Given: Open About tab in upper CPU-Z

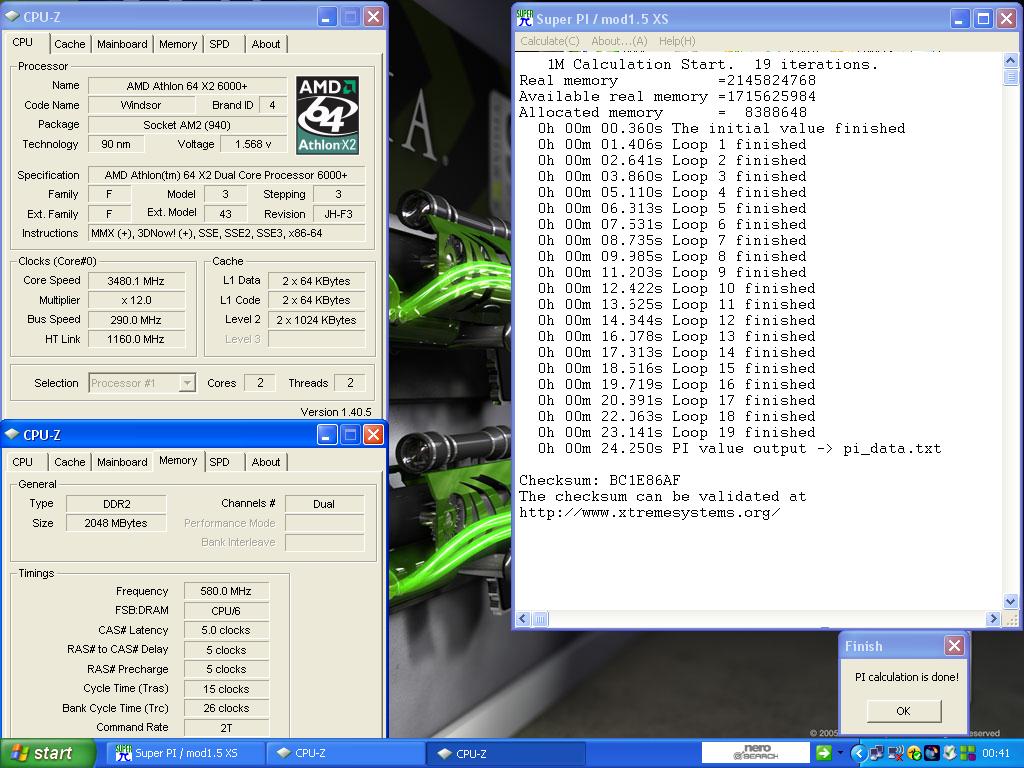Looking at the screenshot, I should tap(266, 44).
